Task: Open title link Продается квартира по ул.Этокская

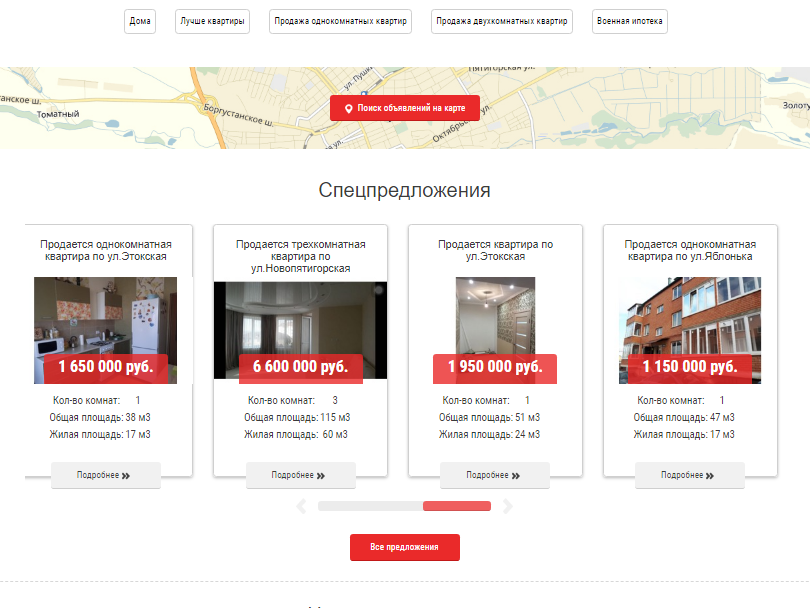Action: [x=495, y=251]
